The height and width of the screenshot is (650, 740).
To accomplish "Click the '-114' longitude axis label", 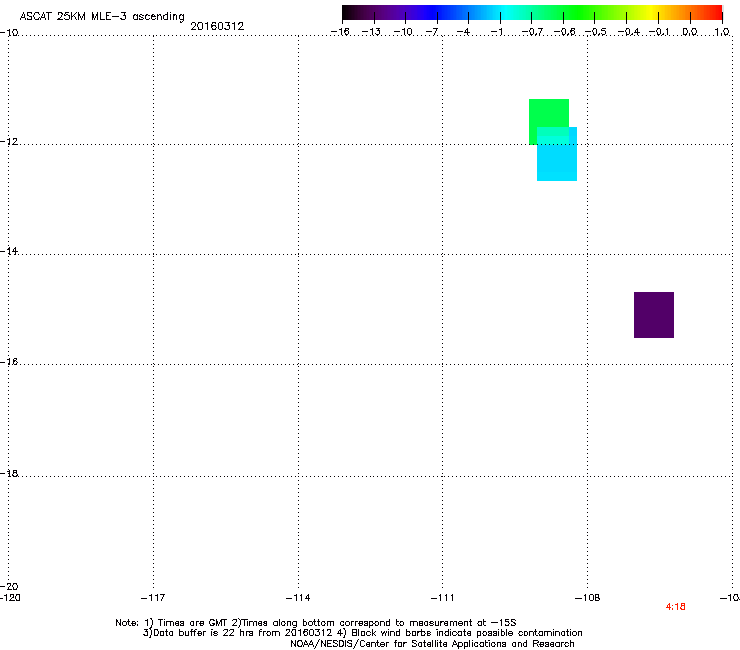I will pyautogui.click(x=298, y=598).
